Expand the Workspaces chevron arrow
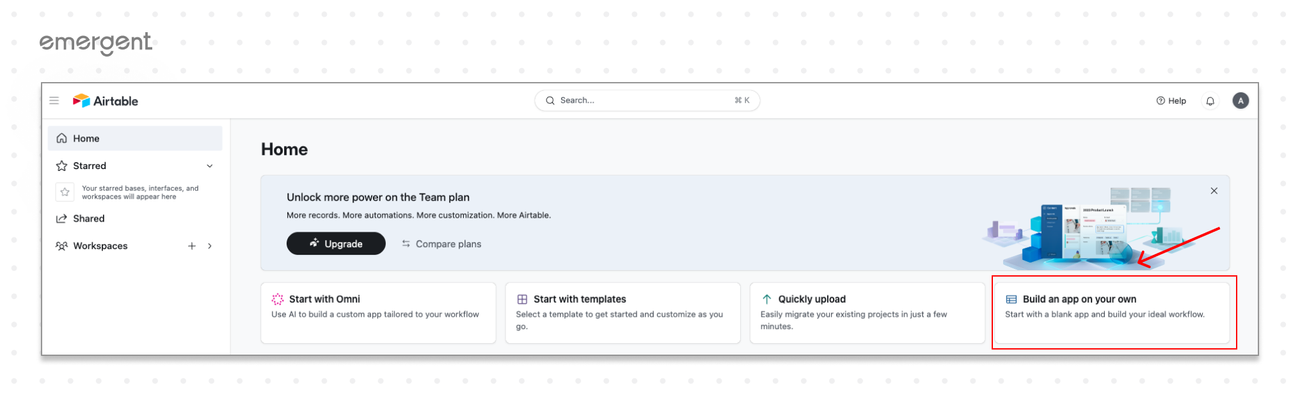The height and width of the screenshot is (406, 1300). (x=210, y=246)
